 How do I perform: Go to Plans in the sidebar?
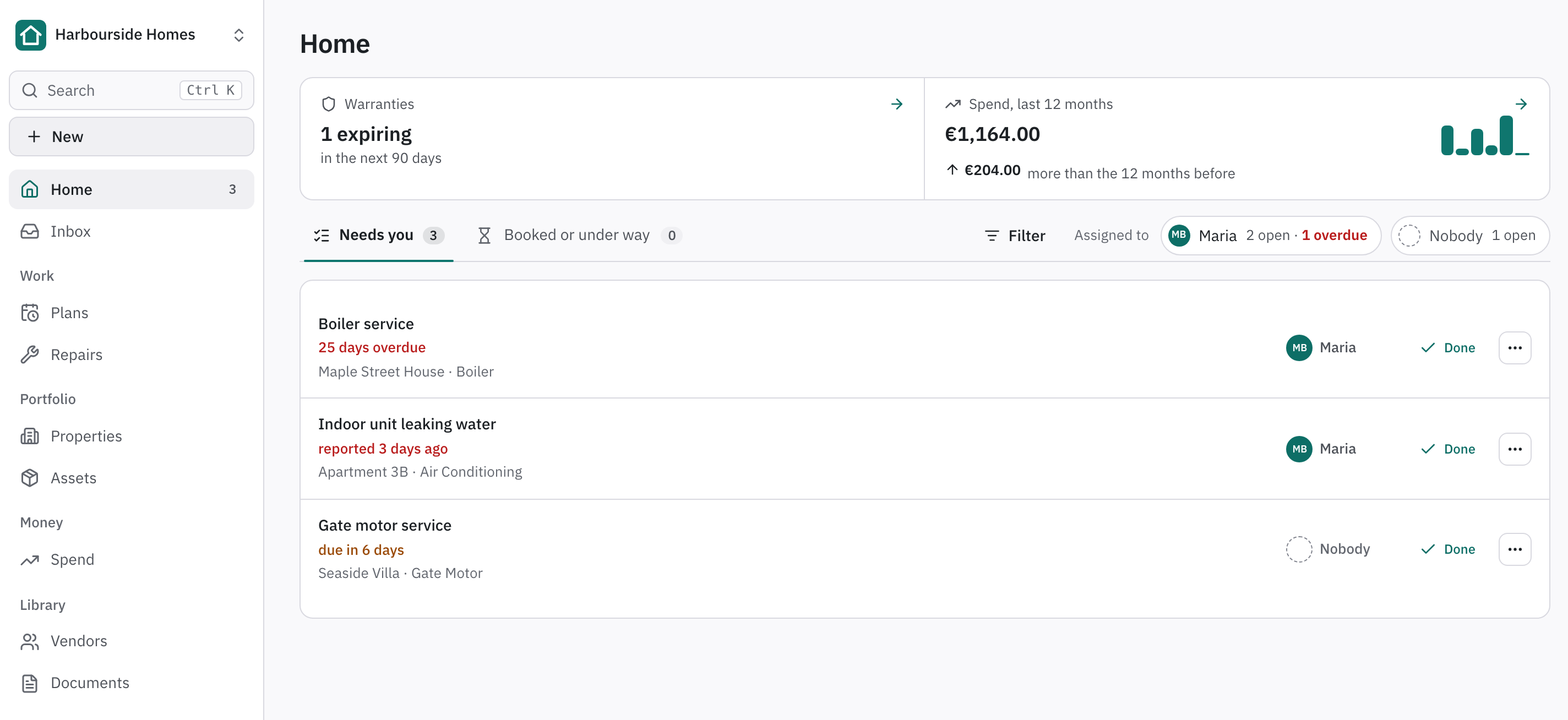(132, 313)
